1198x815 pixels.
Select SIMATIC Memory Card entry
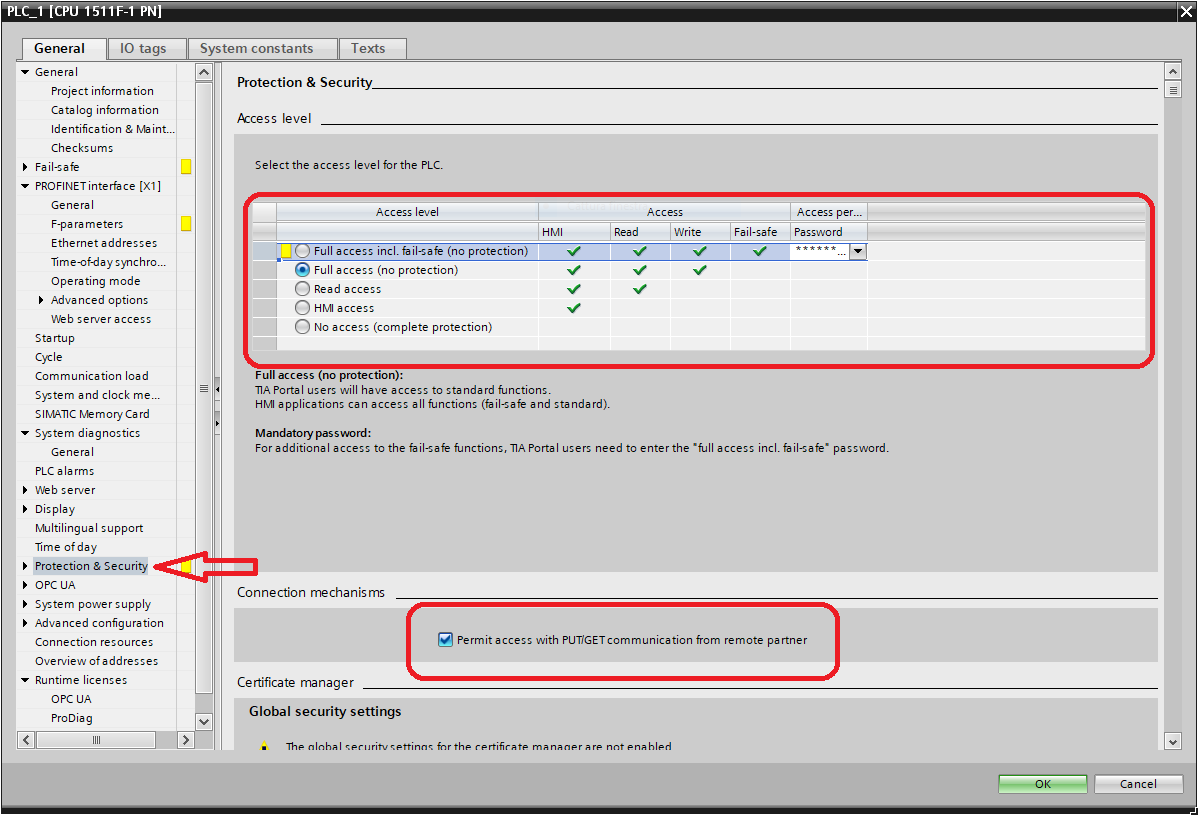click(x=92, y=414)
